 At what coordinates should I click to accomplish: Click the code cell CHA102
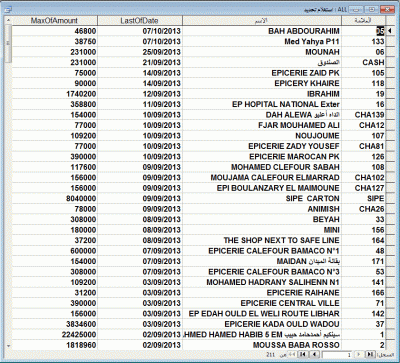click(363, 178)
